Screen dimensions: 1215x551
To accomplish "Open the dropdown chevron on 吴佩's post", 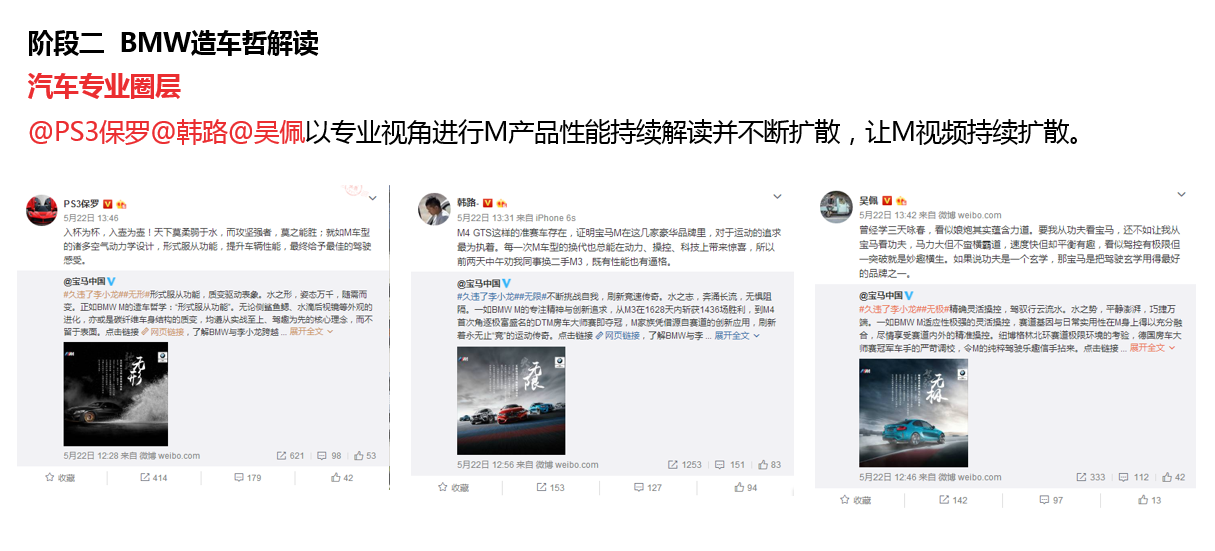I will 1180,194.
